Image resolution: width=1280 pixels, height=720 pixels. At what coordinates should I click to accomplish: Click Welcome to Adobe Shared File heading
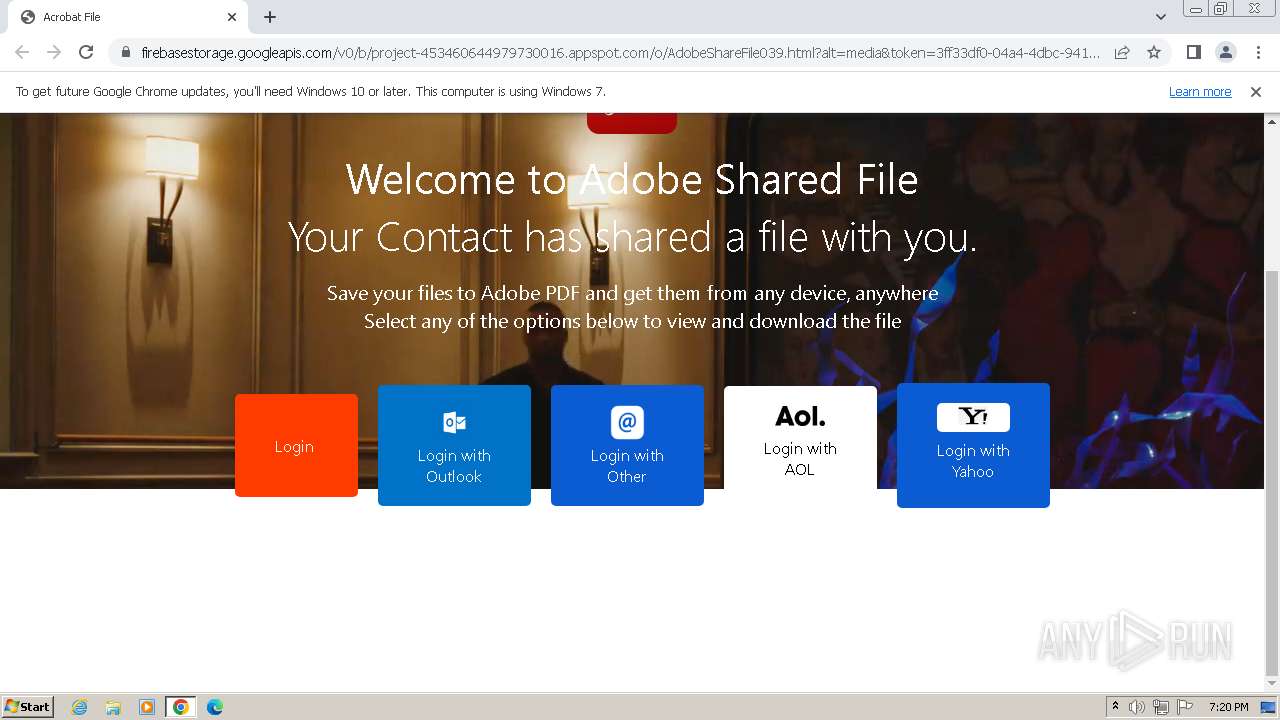click(x=632, y=180)
